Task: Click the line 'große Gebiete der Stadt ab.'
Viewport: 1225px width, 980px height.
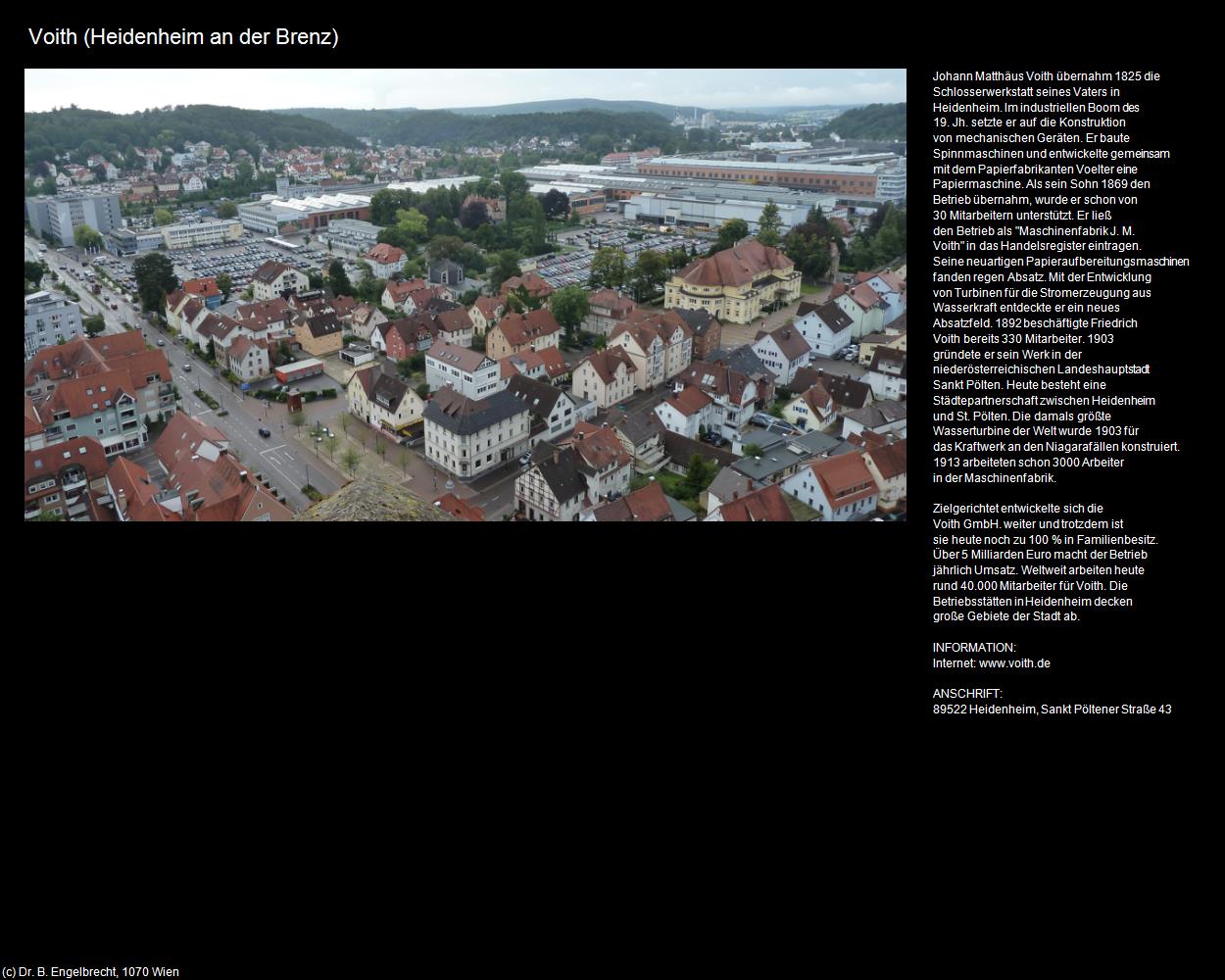Action: [x=1006, y=616]
